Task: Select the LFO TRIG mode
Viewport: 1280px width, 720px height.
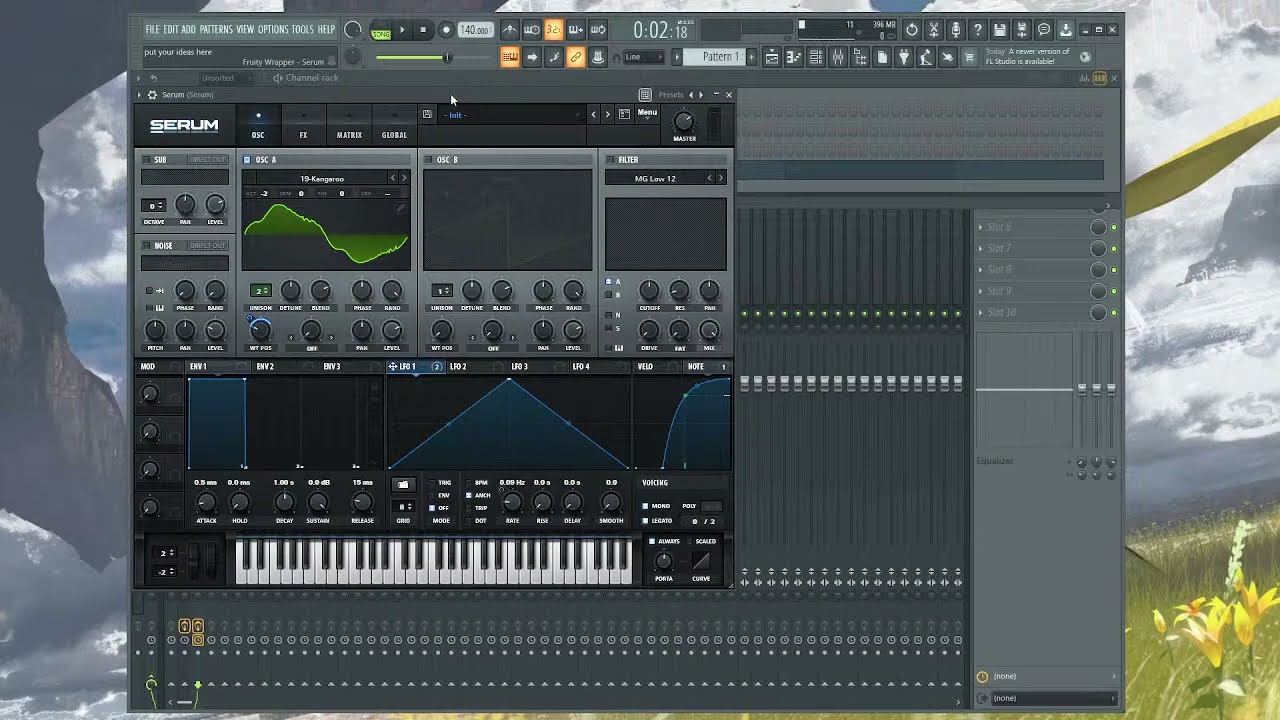Action: pos(432,483)
